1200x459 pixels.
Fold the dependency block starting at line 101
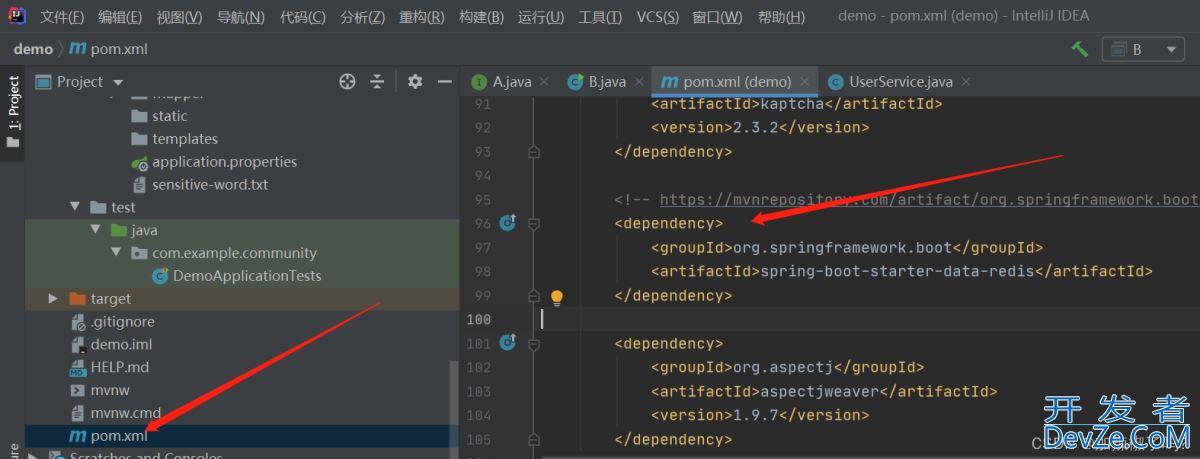tap(533, 344)
